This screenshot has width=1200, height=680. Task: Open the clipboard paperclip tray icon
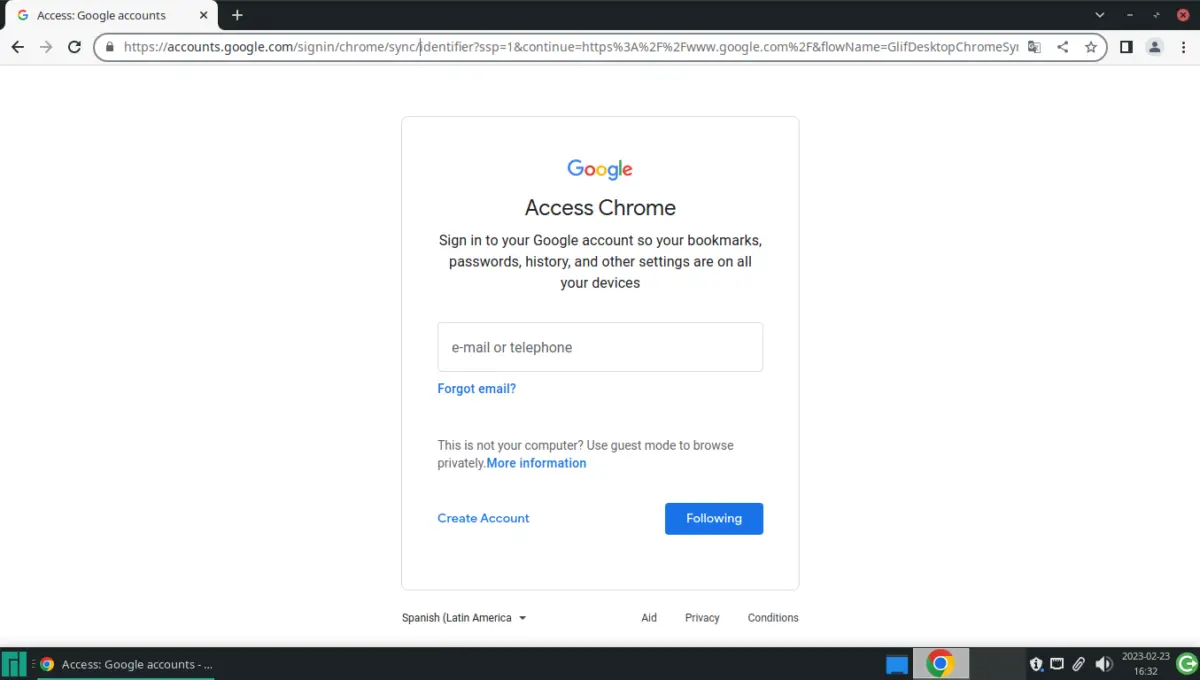click(x=1079, y=664)
